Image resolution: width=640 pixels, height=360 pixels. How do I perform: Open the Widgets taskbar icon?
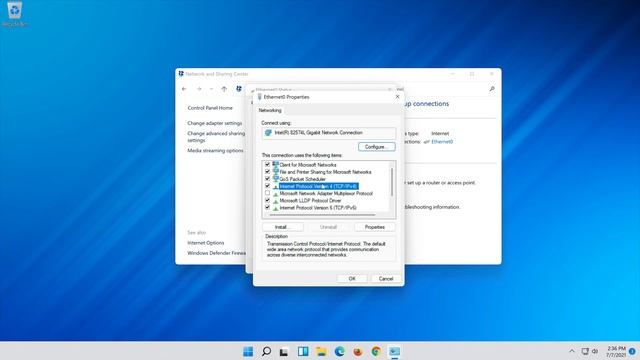coord(303,351)
